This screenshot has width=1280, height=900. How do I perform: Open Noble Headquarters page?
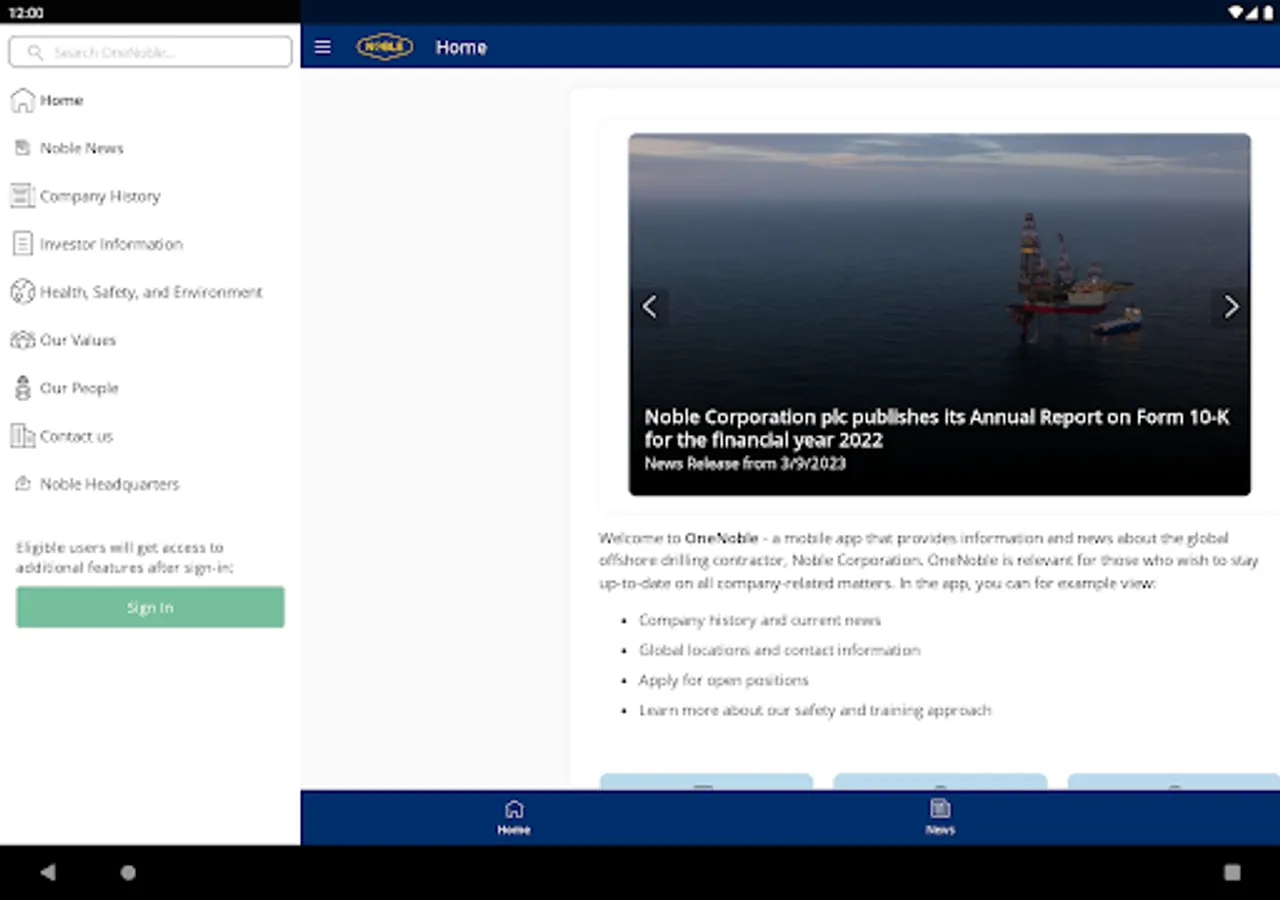(x=150, y=484)
